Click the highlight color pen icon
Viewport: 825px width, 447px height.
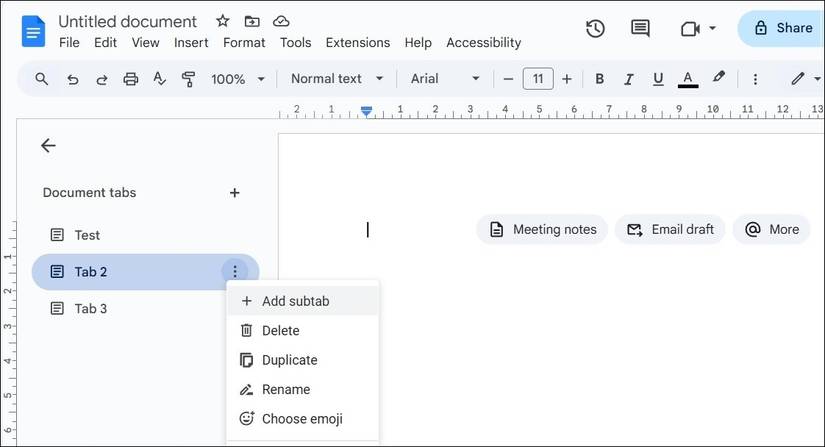click(718, 78)
